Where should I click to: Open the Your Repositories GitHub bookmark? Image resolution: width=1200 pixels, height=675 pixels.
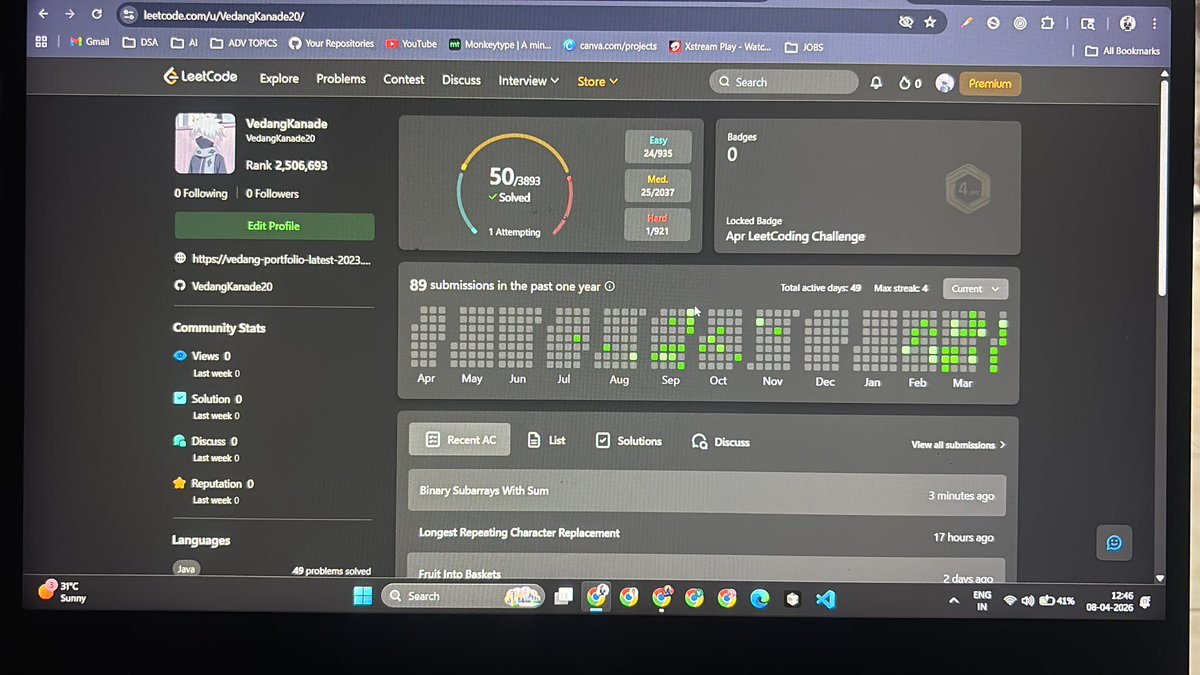pos(331,43)
